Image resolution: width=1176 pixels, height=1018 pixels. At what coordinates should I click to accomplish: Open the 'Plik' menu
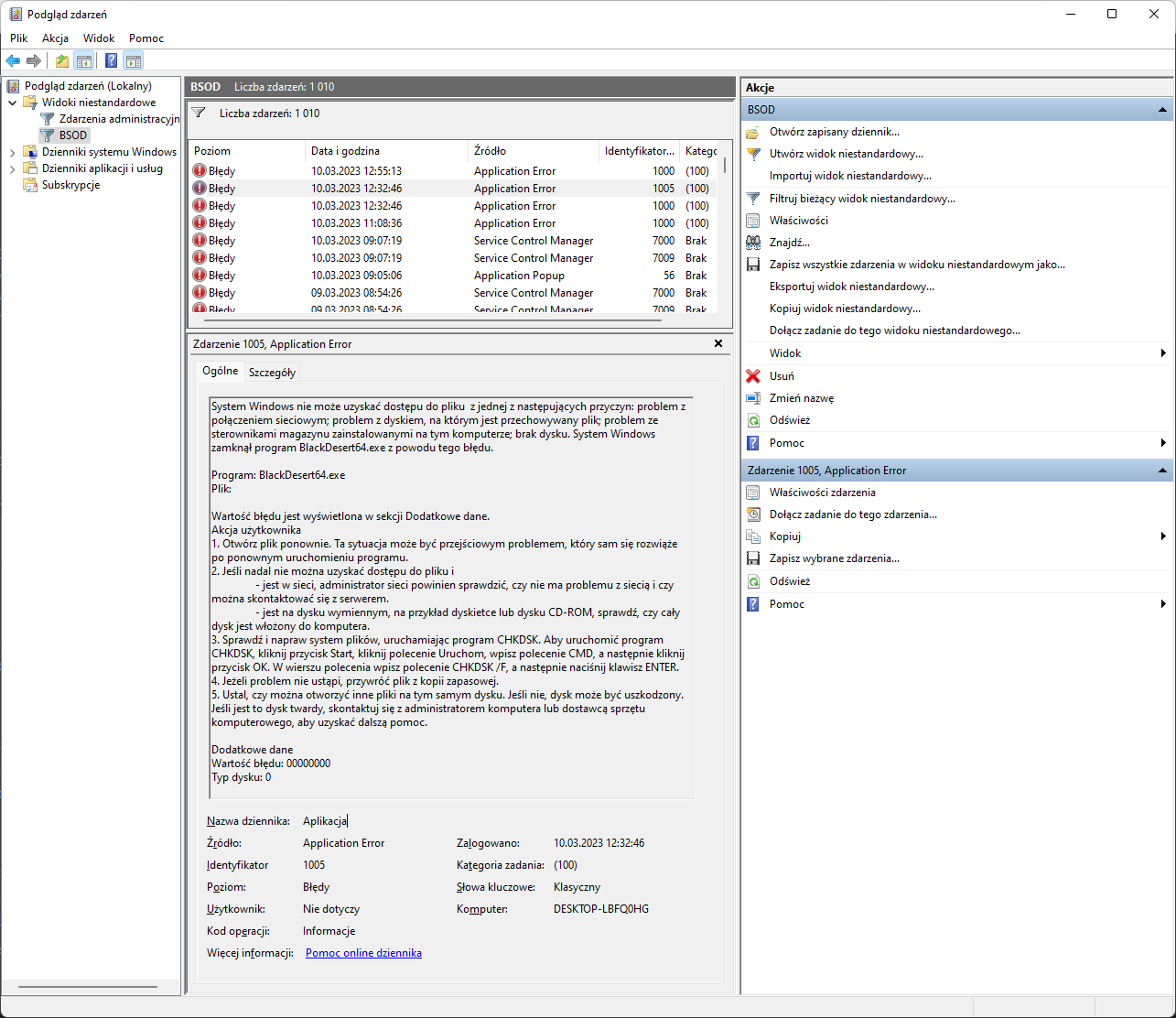[x=19, y=38]
